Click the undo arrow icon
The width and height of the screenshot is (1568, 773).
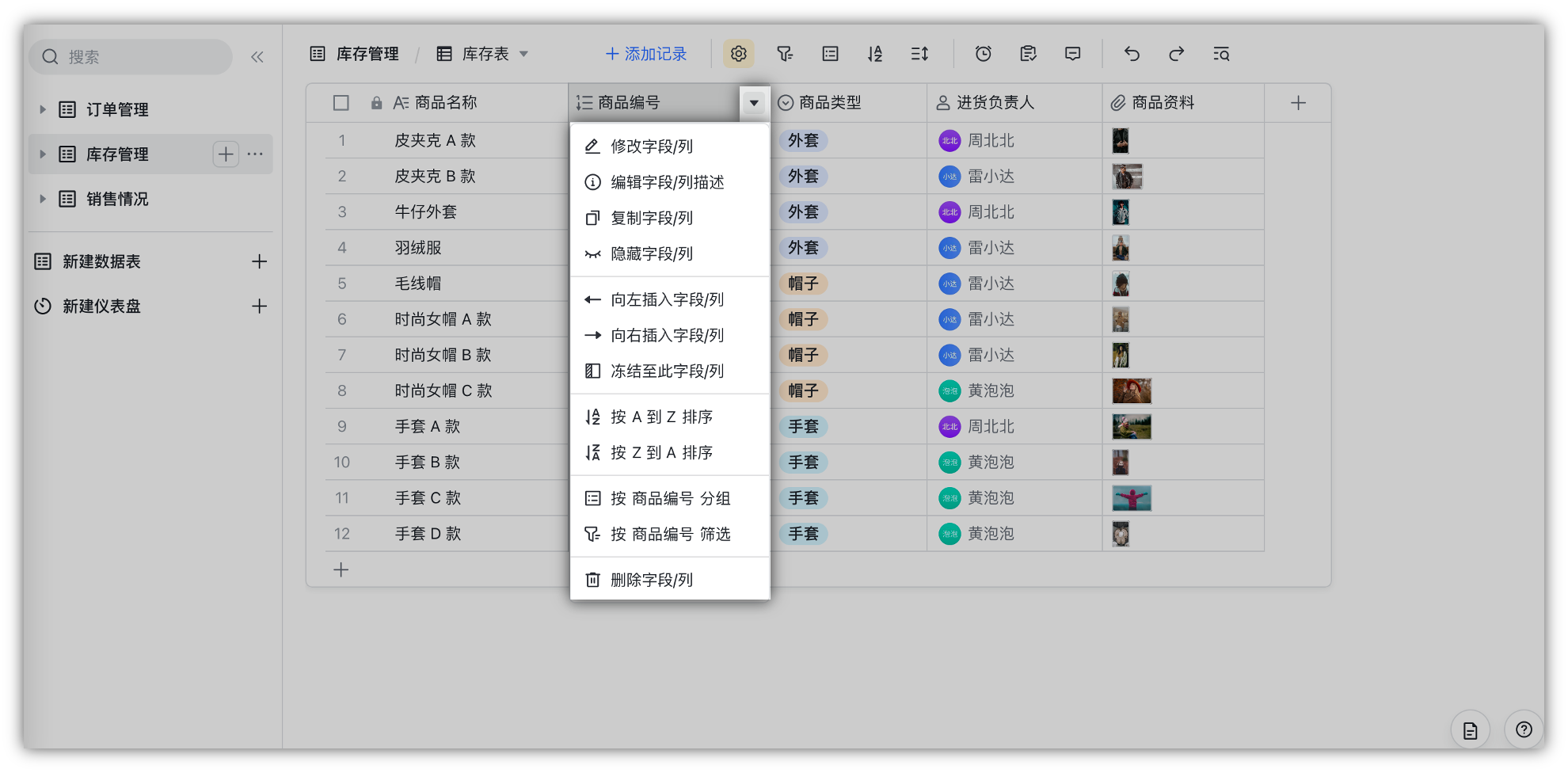(x=1132, y=54)
